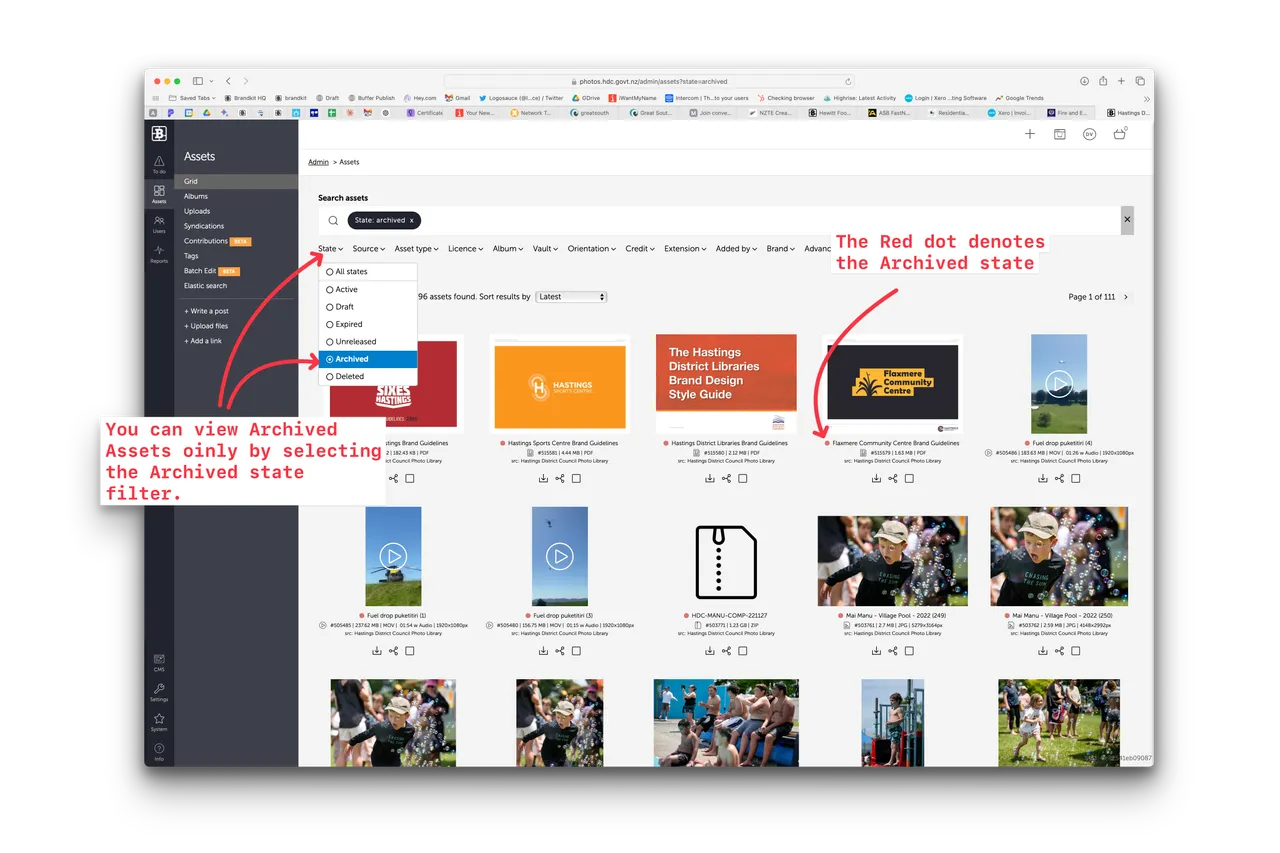The height and width of the screenshot is (853, 1280).
Task: Click the Brandkit logo at top left
Action: (159, 133)
